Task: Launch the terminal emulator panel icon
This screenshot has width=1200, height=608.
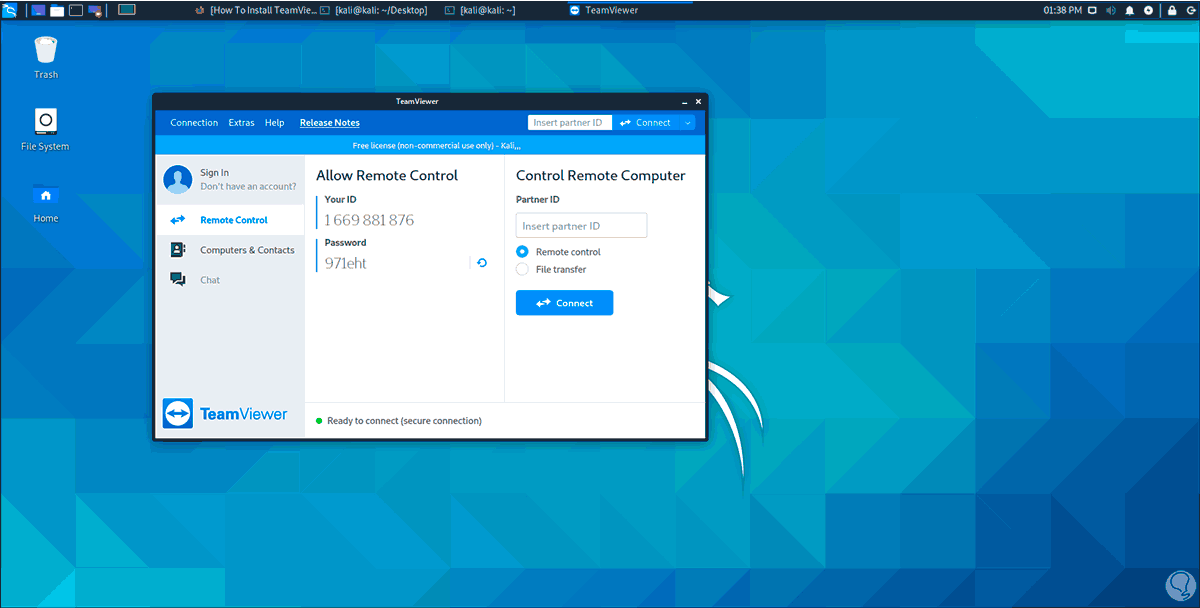Action: click(x=75, y=10)
